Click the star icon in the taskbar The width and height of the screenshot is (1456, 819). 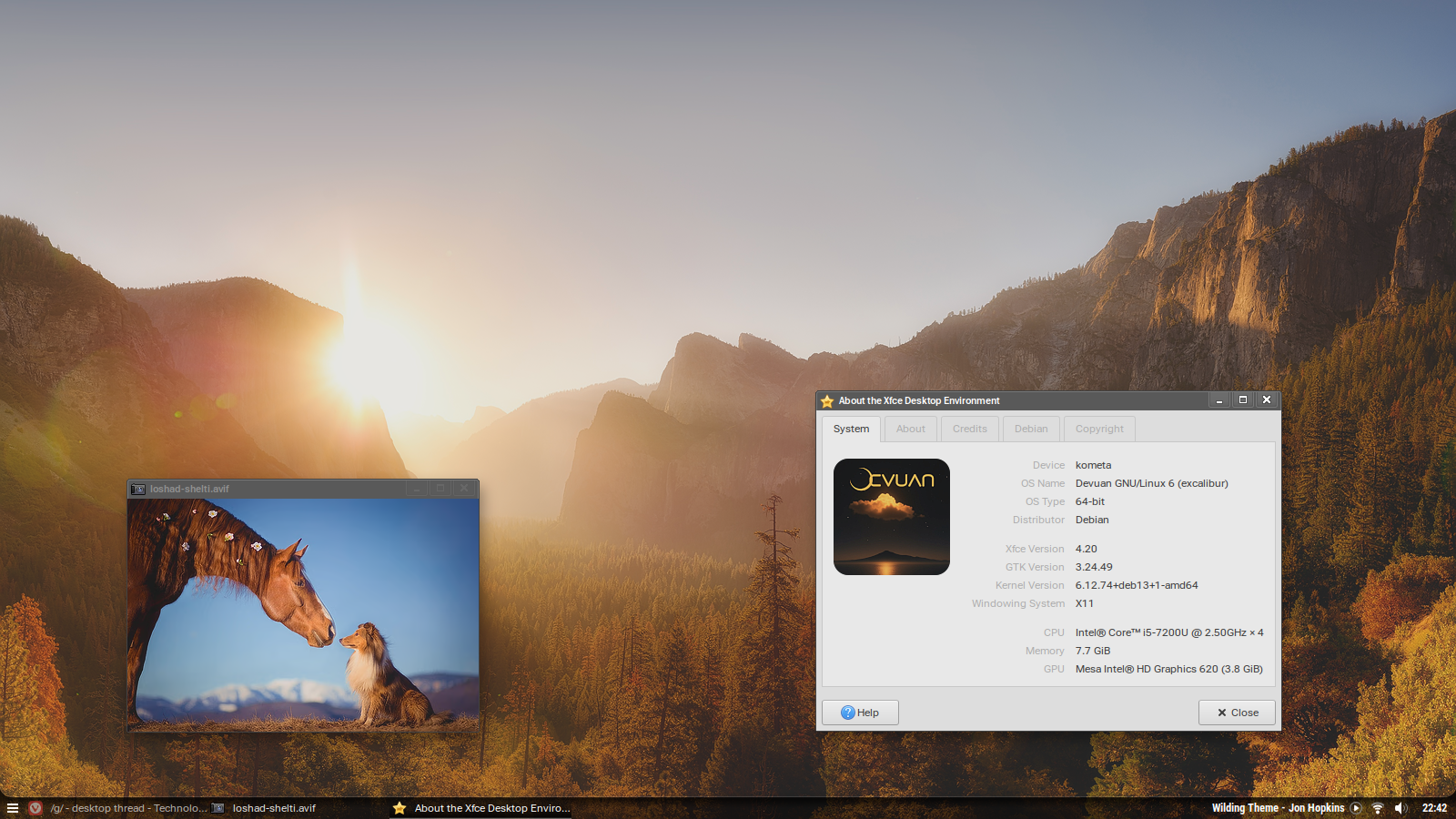pos(399,808)
